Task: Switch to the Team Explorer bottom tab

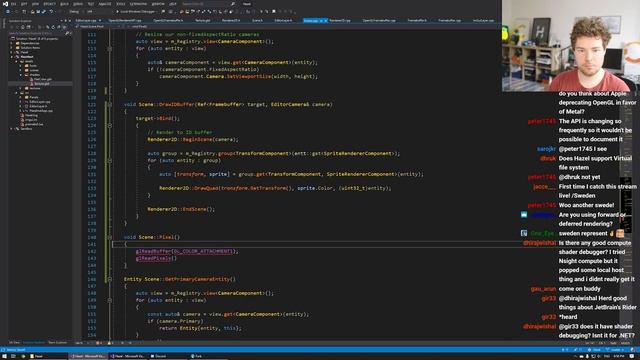Action: click(x=58, y=343)
